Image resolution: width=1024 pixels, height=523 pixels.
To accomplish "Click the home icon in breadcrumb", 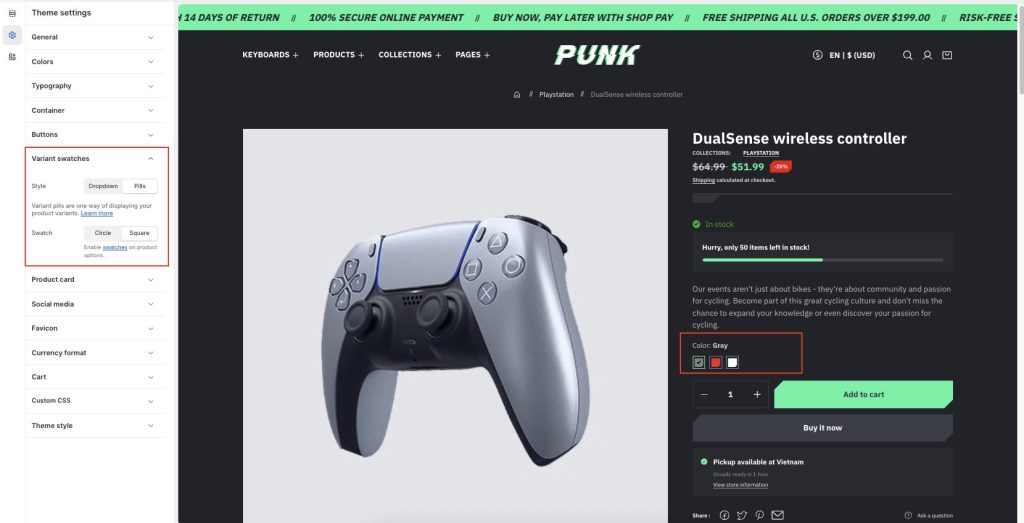I will coord(517,95).
